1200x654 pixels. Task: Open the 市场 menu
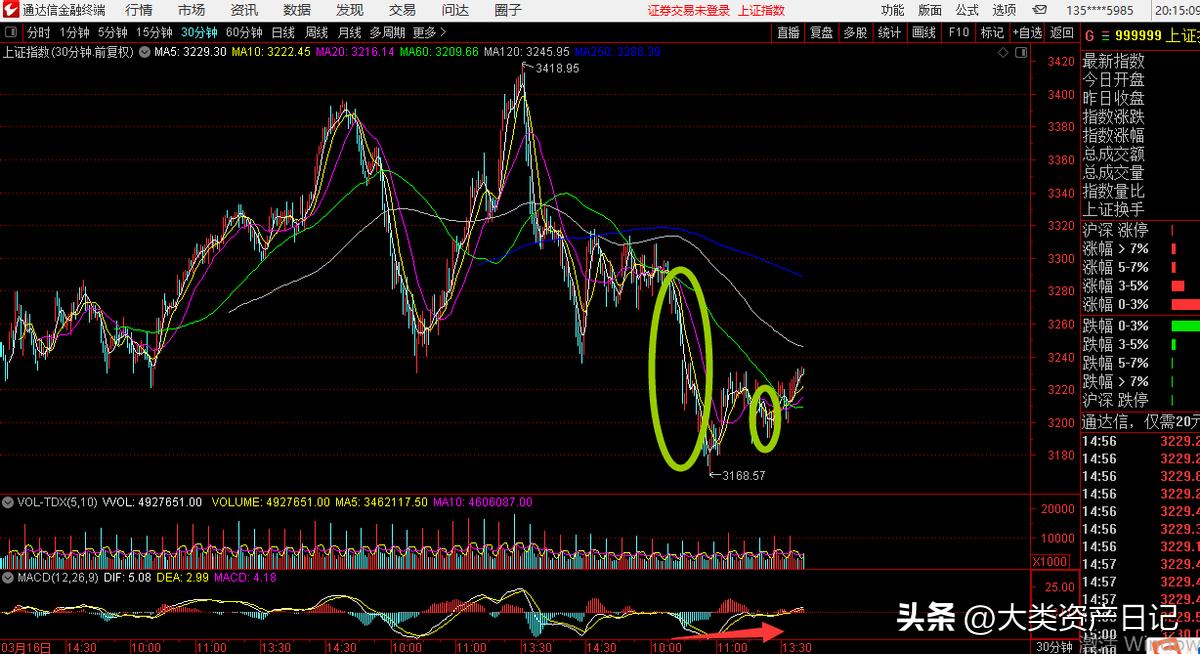point(191,10)
